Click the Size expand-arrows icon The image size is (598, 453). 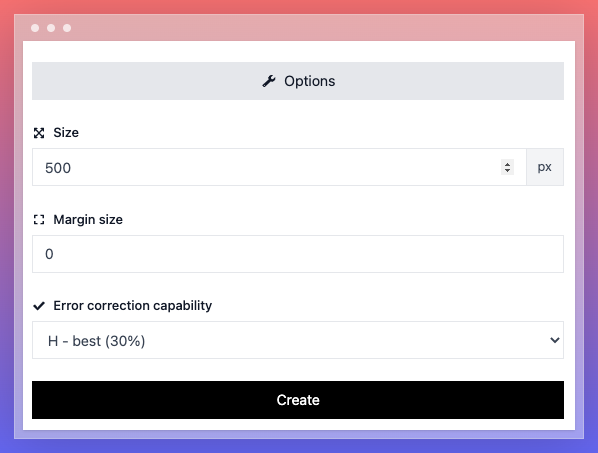click(x=39, y=133)
